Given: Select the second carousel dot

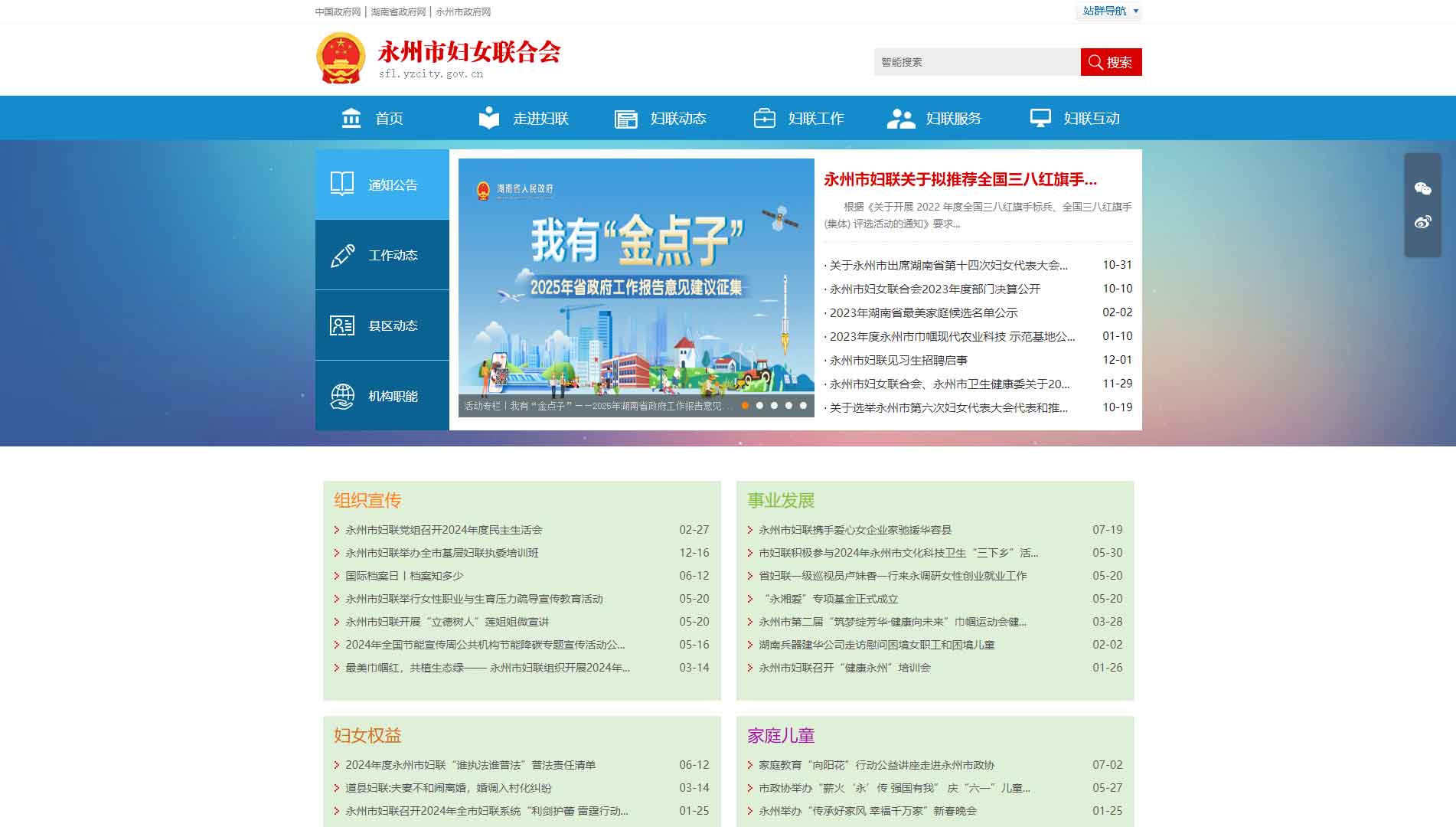Looking at the screenshot, I should click(759, 406).
